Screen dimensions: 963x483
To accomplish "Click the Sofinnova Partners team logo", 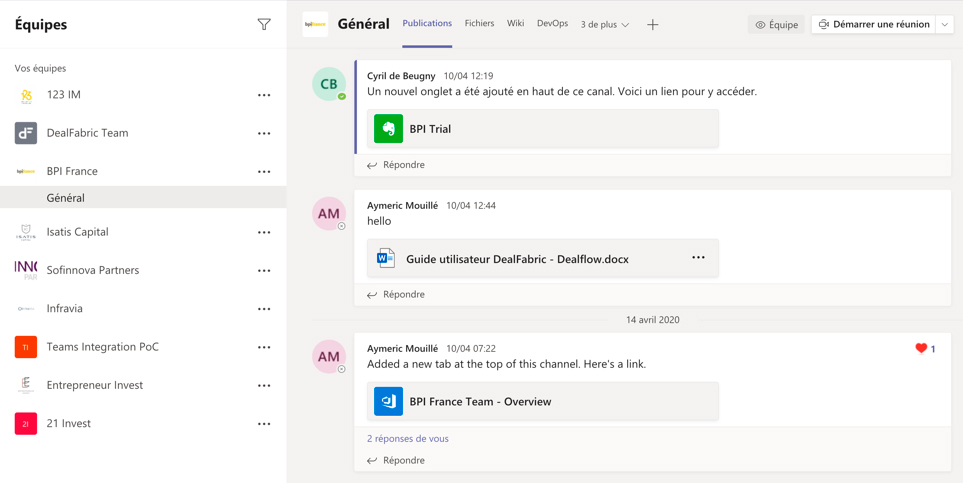I will click(x=26, y=270).
